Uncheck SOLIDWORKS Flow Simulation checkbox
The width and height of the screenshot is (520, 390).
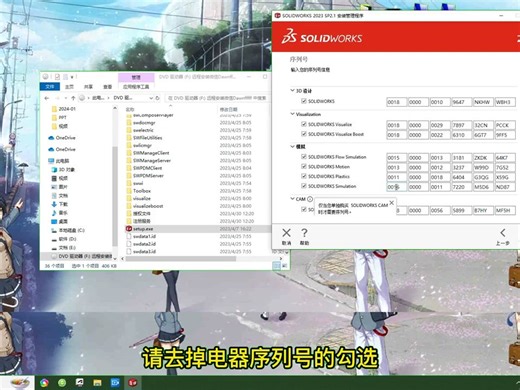pyautogui.click(x=304, y=157)
